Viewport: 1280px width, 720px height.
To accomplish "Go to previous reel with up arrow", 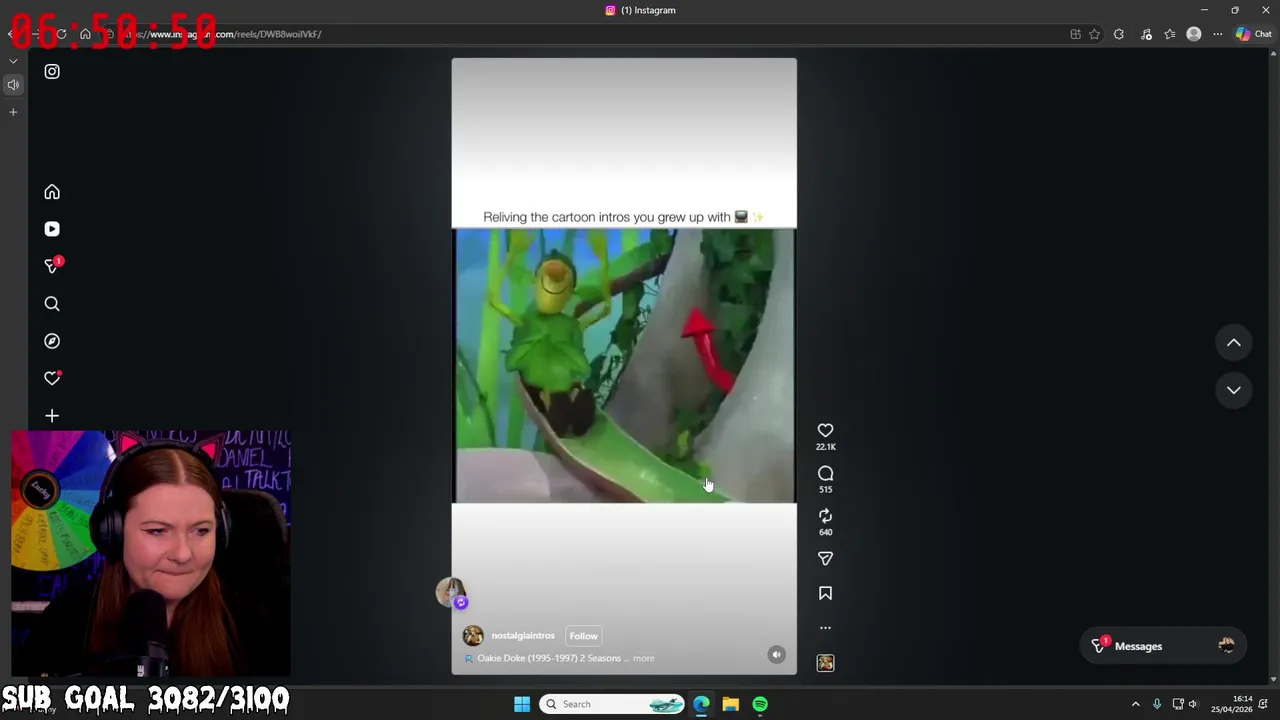I will 1234,343.
